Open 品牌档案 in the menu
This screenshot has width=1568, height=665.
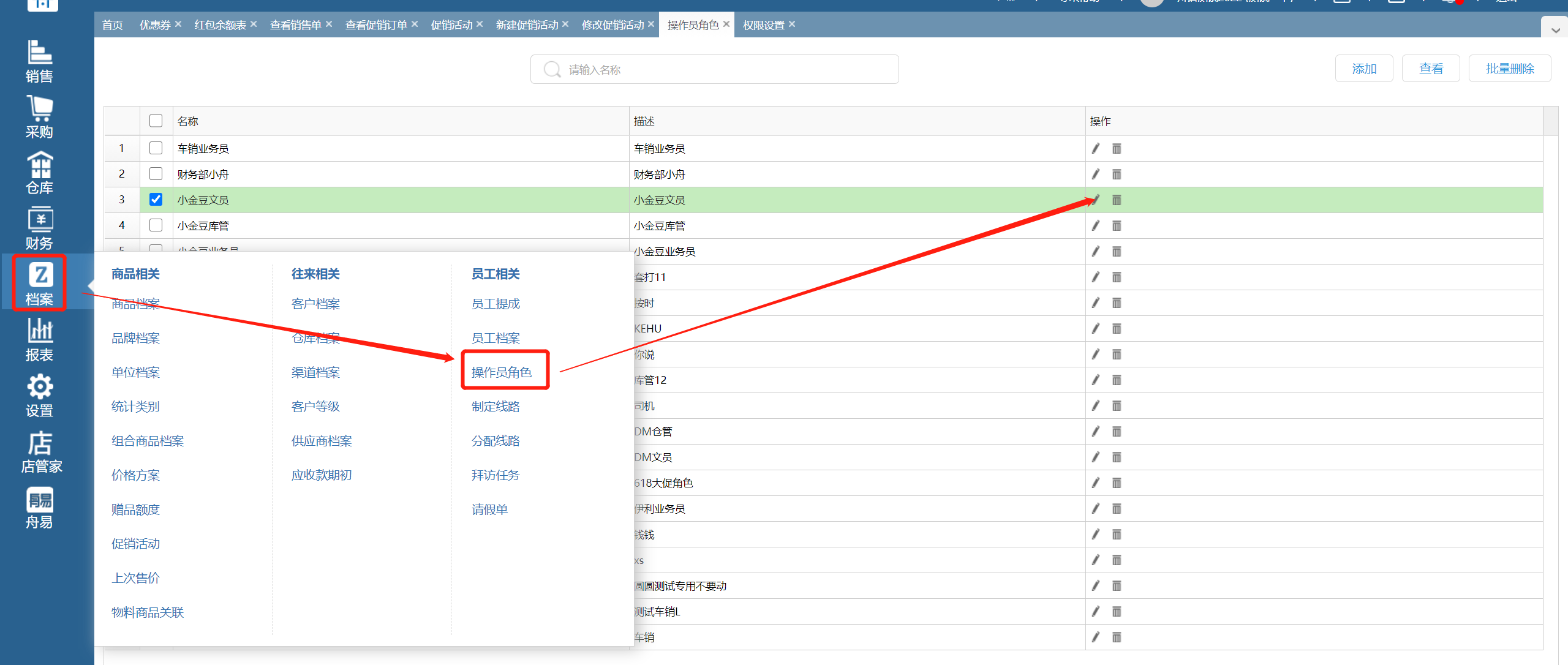click(x=135, y=338)
